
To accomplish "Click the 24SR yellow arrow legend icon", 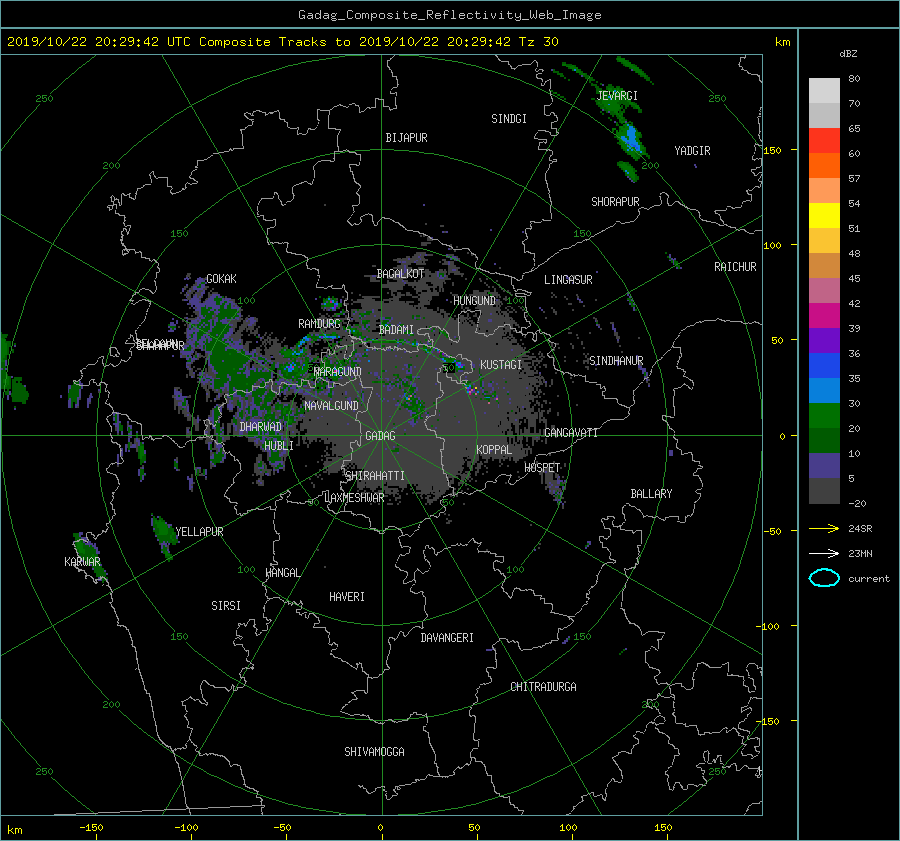I will (824, 528).
